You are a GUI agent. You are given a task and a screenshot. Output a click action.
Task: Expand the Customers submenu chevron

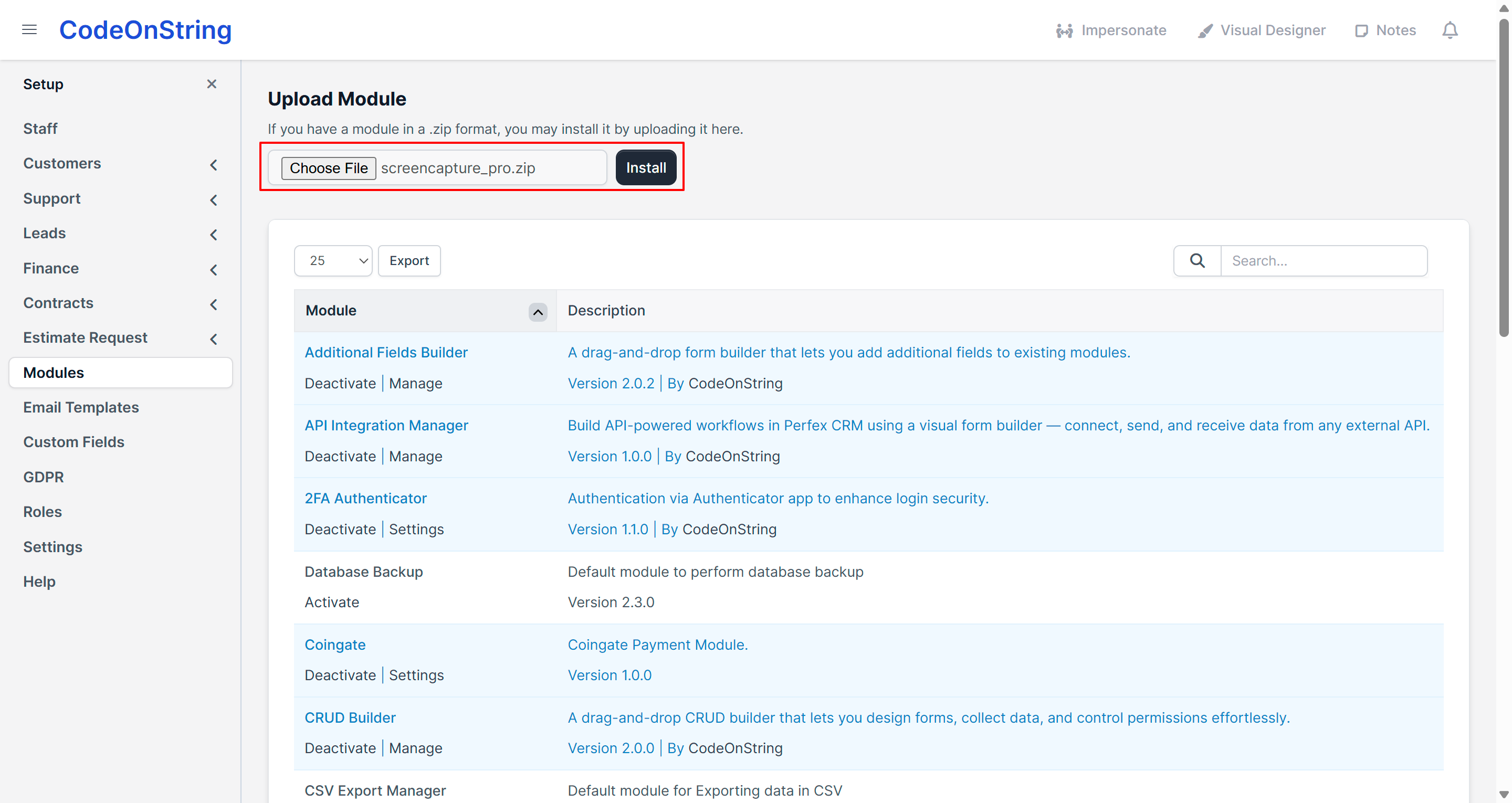(x=214, y=165)
